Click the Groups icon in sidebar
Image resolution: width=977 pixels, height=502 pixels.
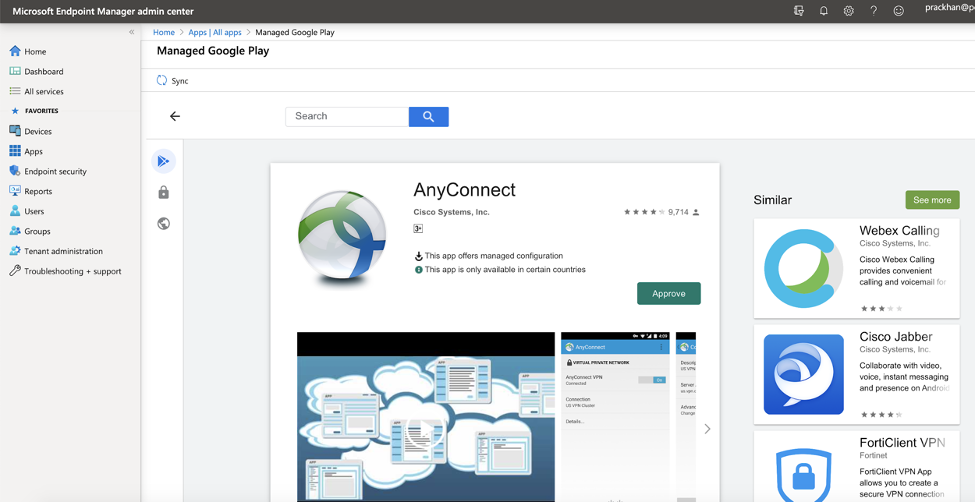pos(15,230)
